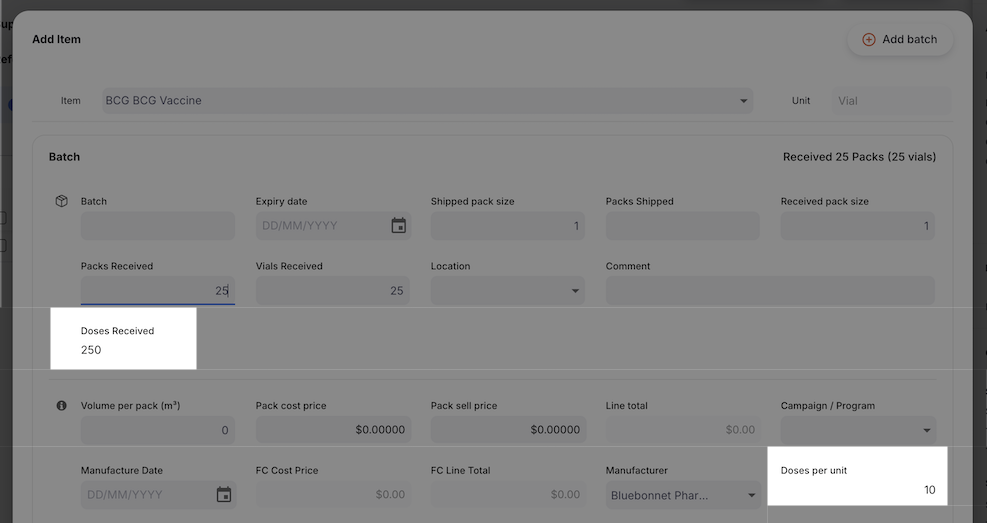987x523 pixels.
Task: Click the plus icon in Add batch
Action: point(869,39)
